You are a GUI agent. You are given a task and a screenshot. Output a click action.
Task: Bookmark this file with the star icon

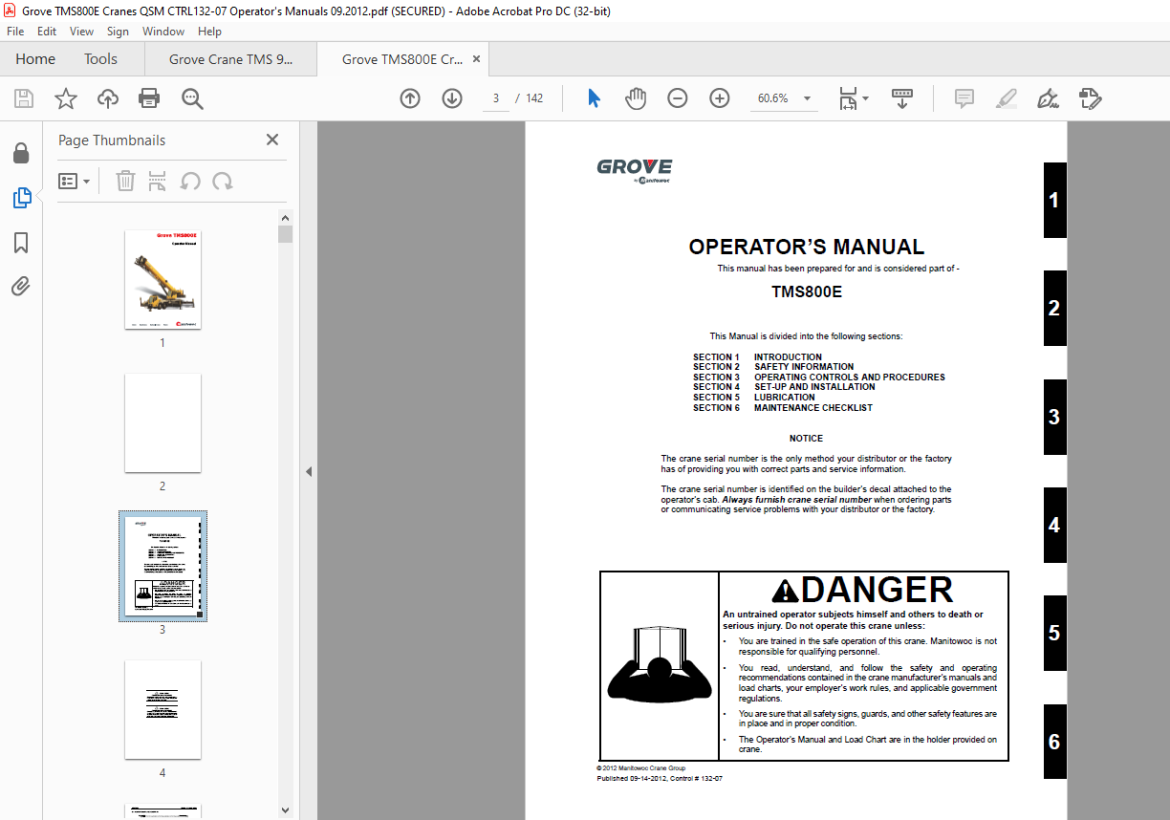pyautogui.click(x=66, y=98)
